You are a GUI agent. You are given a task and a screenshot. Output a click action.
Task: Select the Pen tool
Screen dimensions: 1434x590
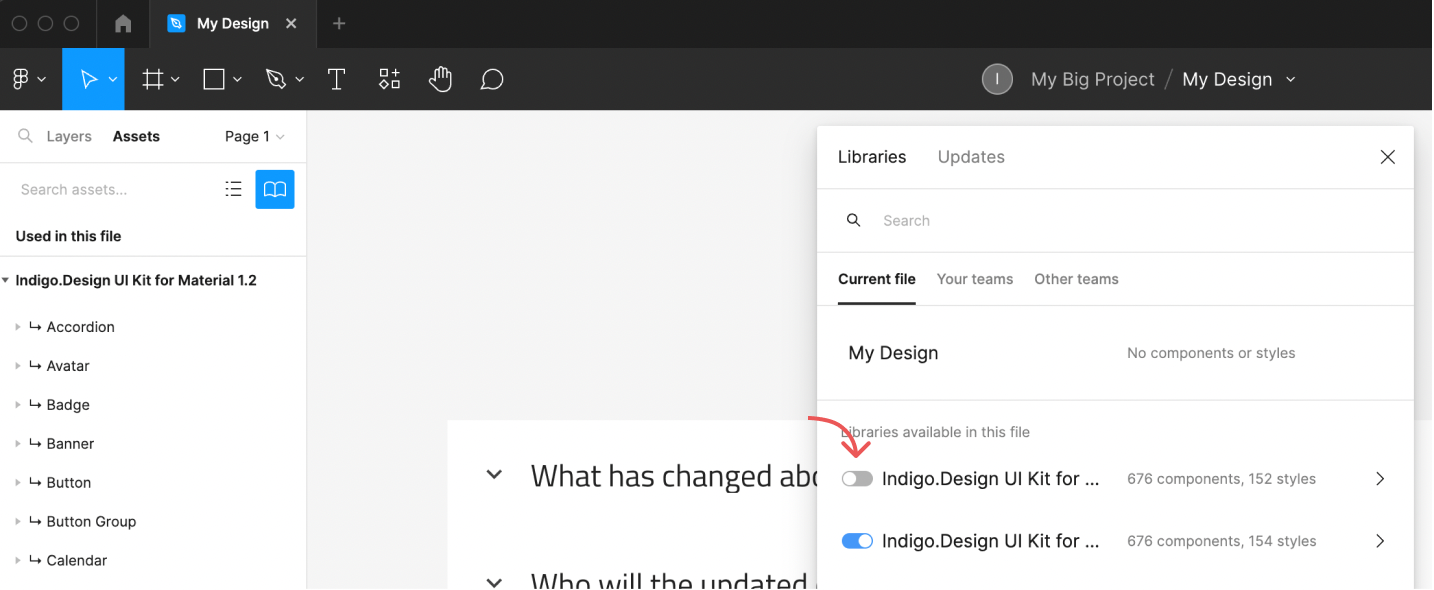click(277, 78)
